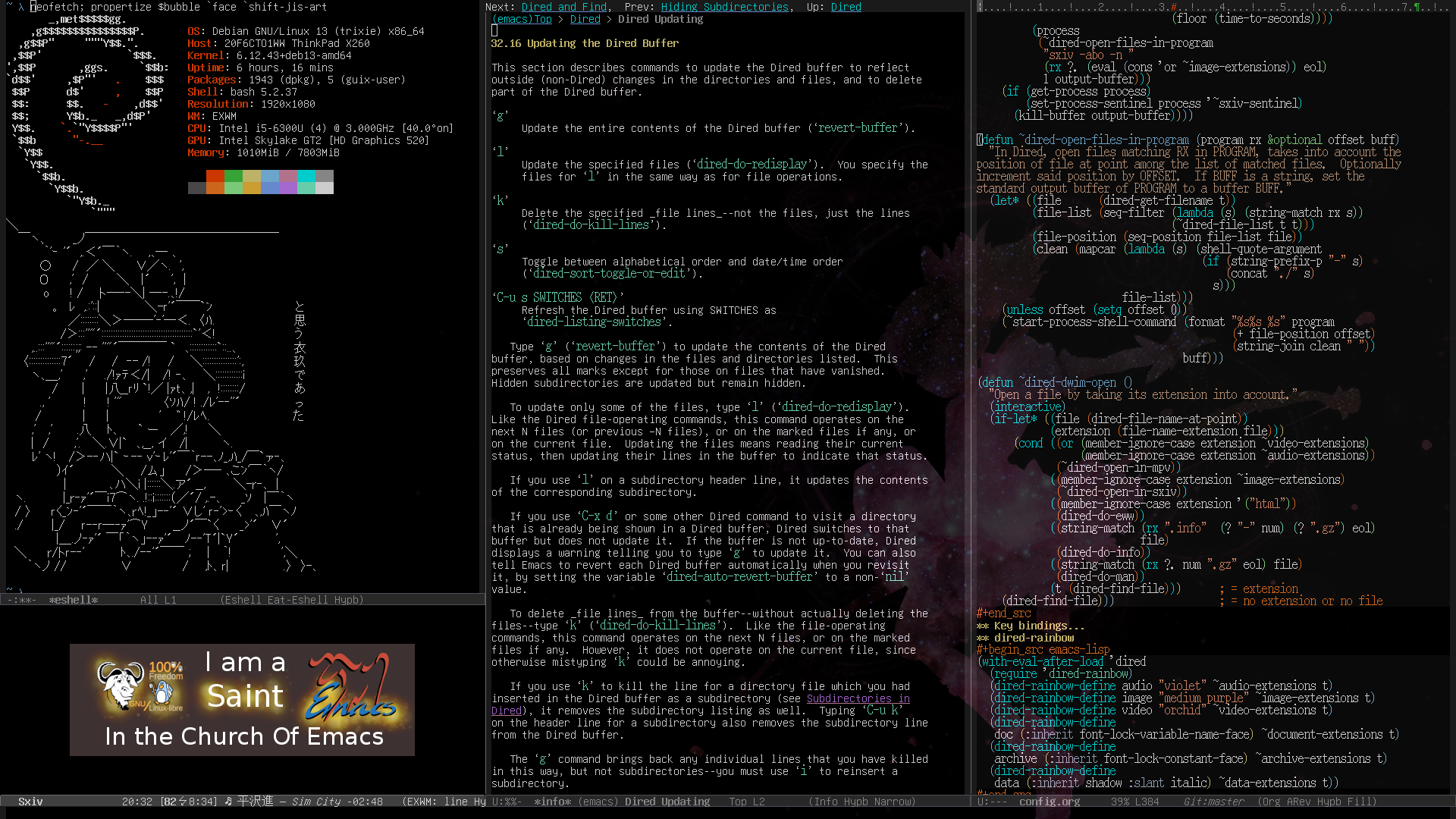The width and height of the screenshot is (1456, 819).
Task: Click the *eshell* buffer name in mode line
Action: pyautogui.click(x=74, y=600)
